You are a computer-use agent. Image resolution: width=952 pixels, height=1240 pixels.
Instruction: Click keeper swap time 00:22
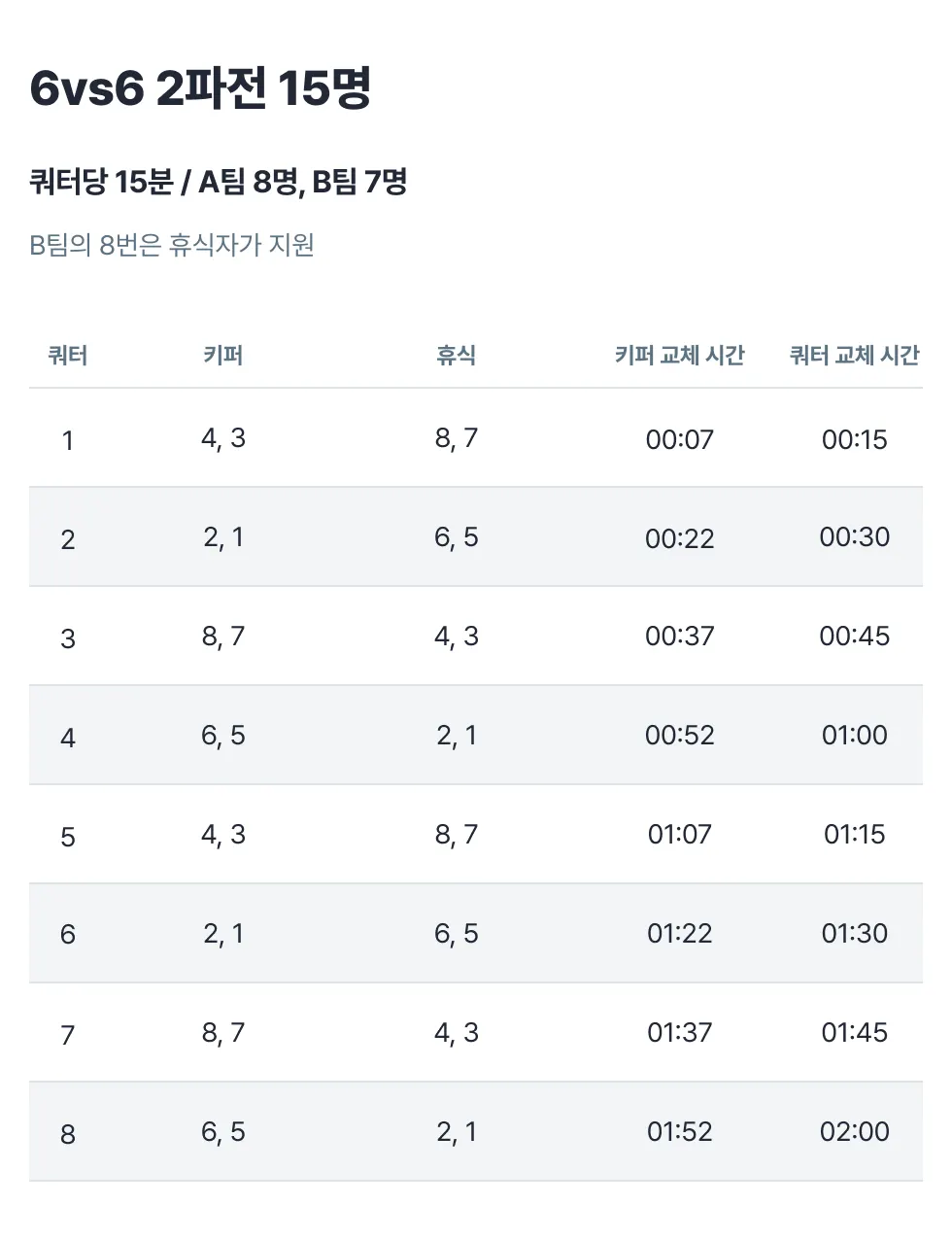(x=680, y=539)
